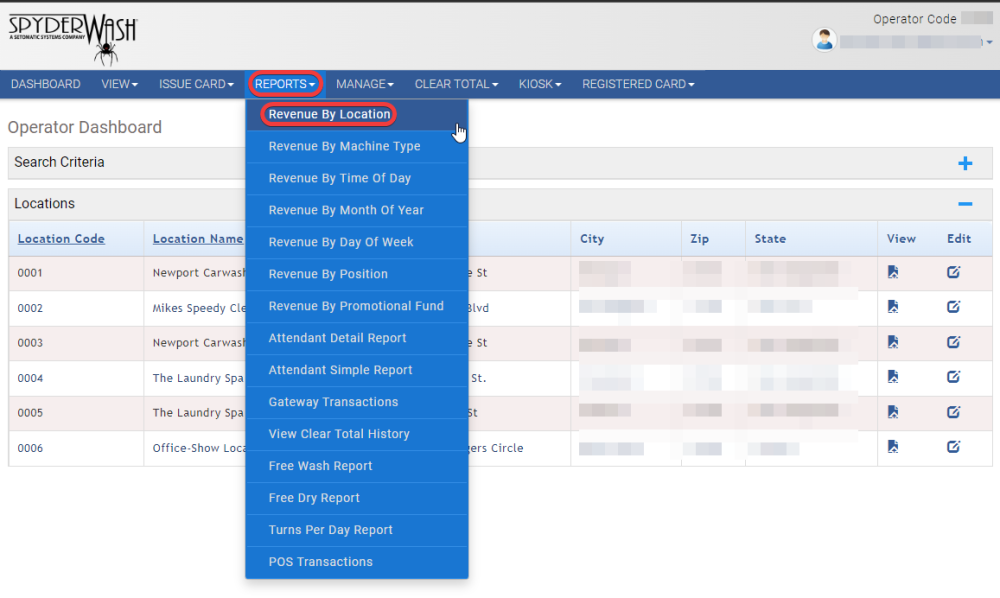Select Revenue By Location report
This screenshot has width=1000, height=598.
pos(357,115)
